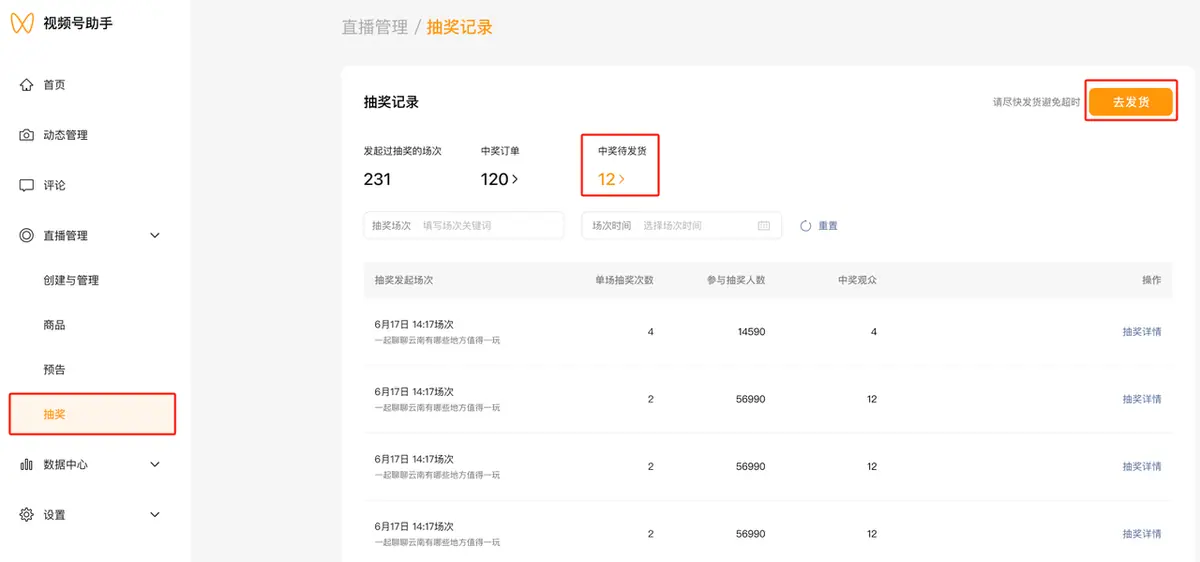The image size is (1200, 562).
Task: Focus the 抽奖场次 keyword input field
Action: (x=464, y=225)
